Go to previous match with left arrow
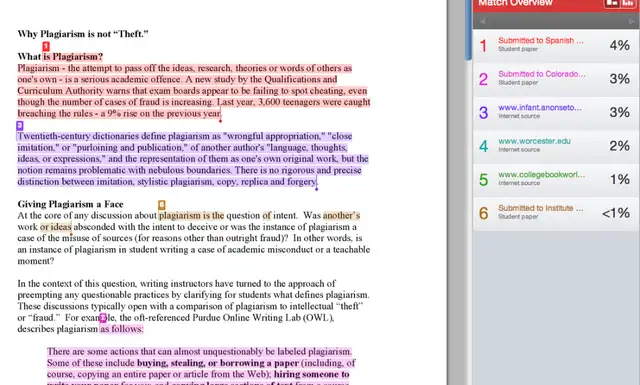640x385 pixels. click(483, 21)
